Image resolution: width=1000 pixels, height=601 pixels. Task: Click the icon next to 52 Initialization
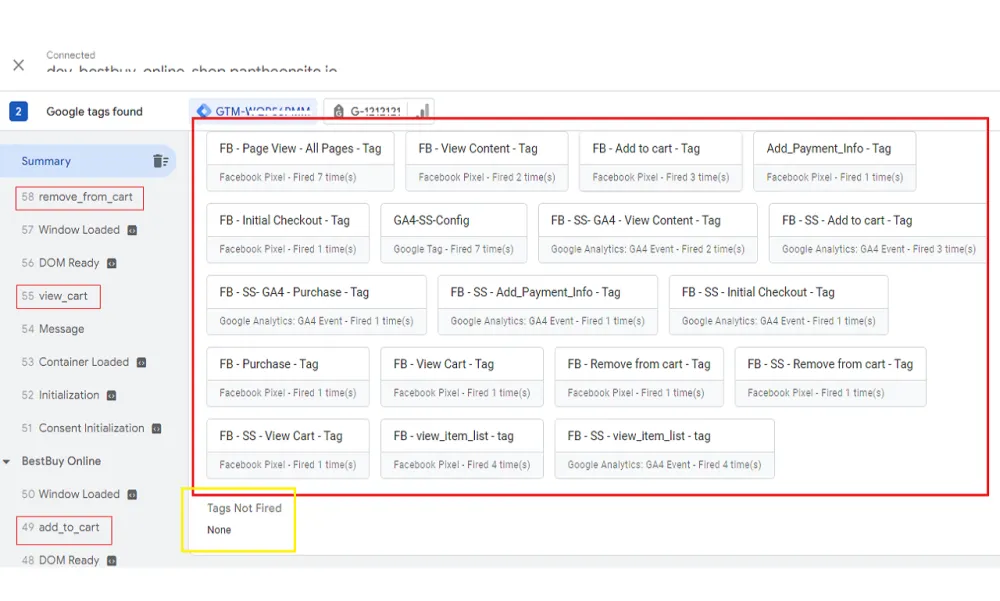click(x=112, y=396)
